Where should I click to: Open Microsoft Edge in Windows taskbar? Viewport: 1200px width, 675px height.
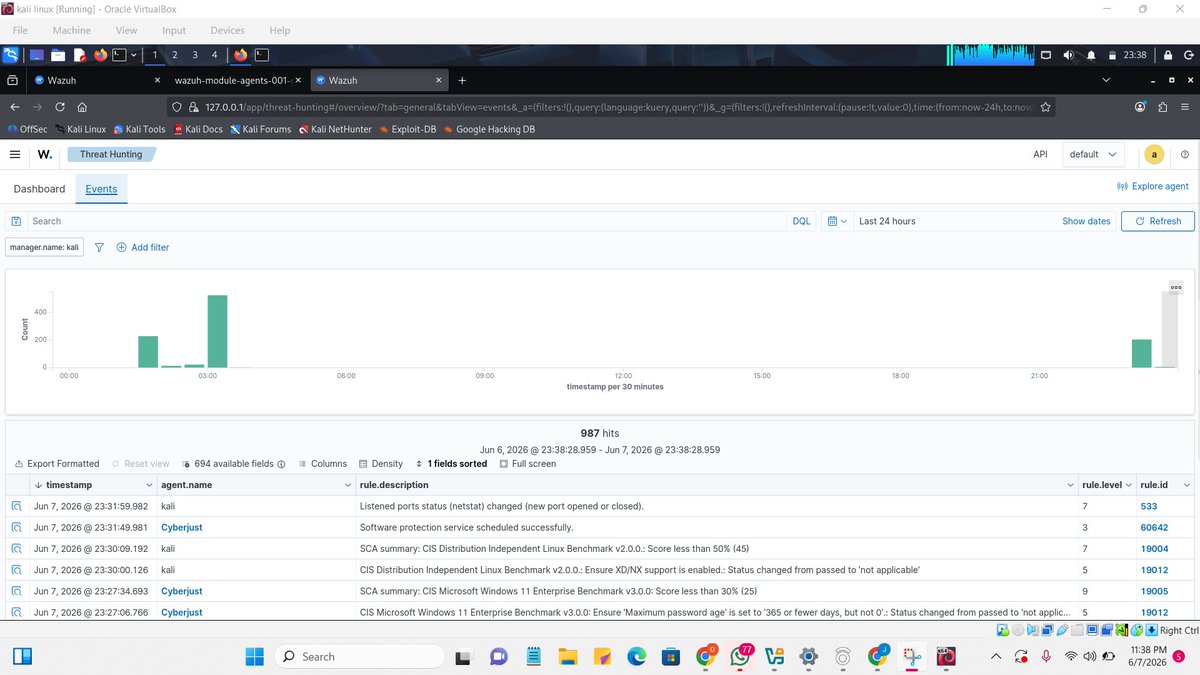[637, 656]
